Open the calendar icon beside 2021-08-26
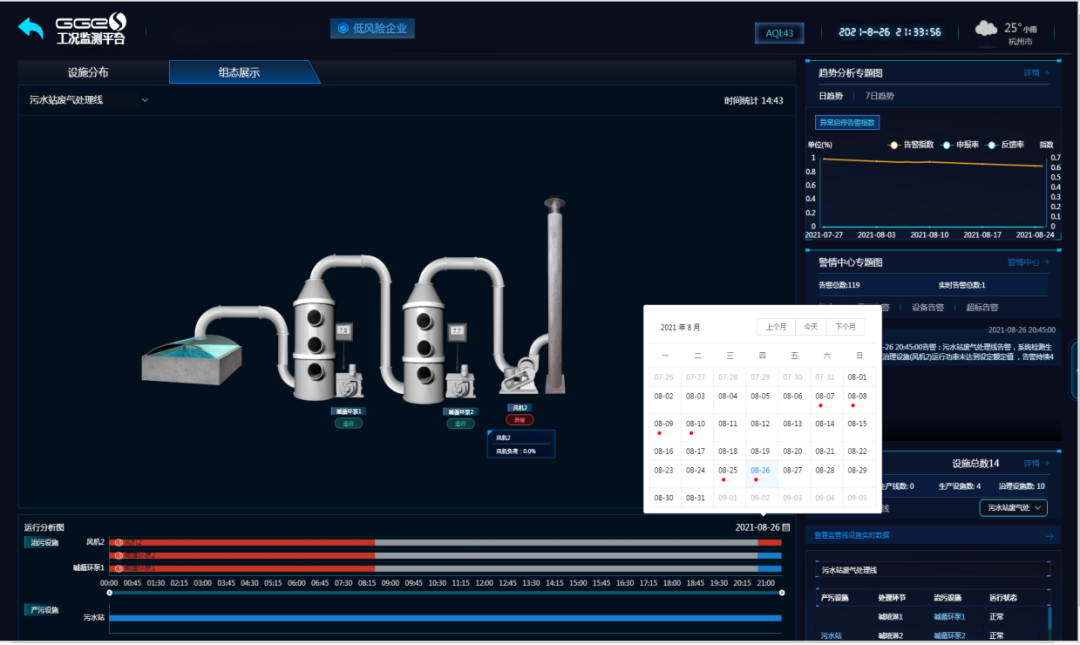This screenshot has height=645, width=1080. 786,527
